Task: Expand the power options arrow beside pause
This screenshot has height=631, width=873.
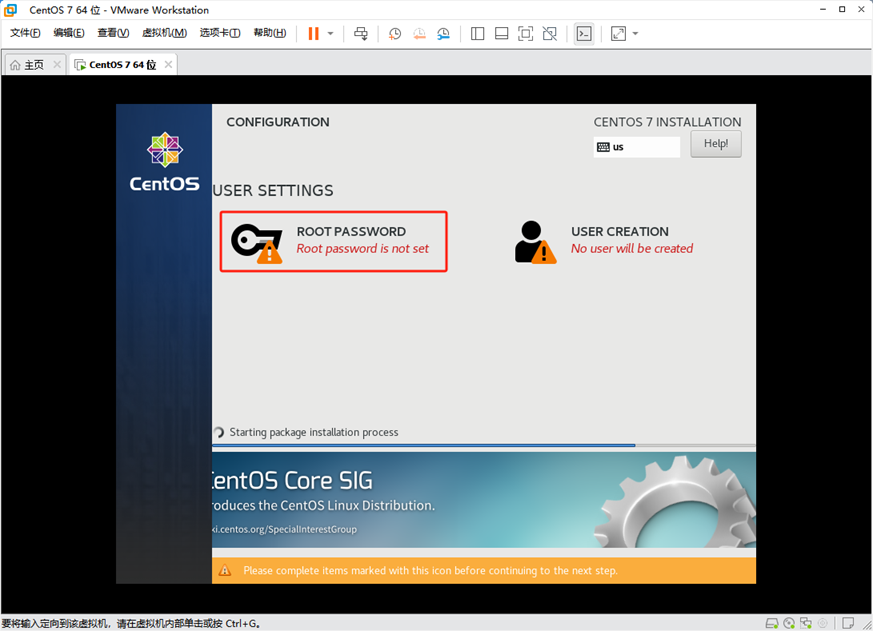Action: coord(331,33)
